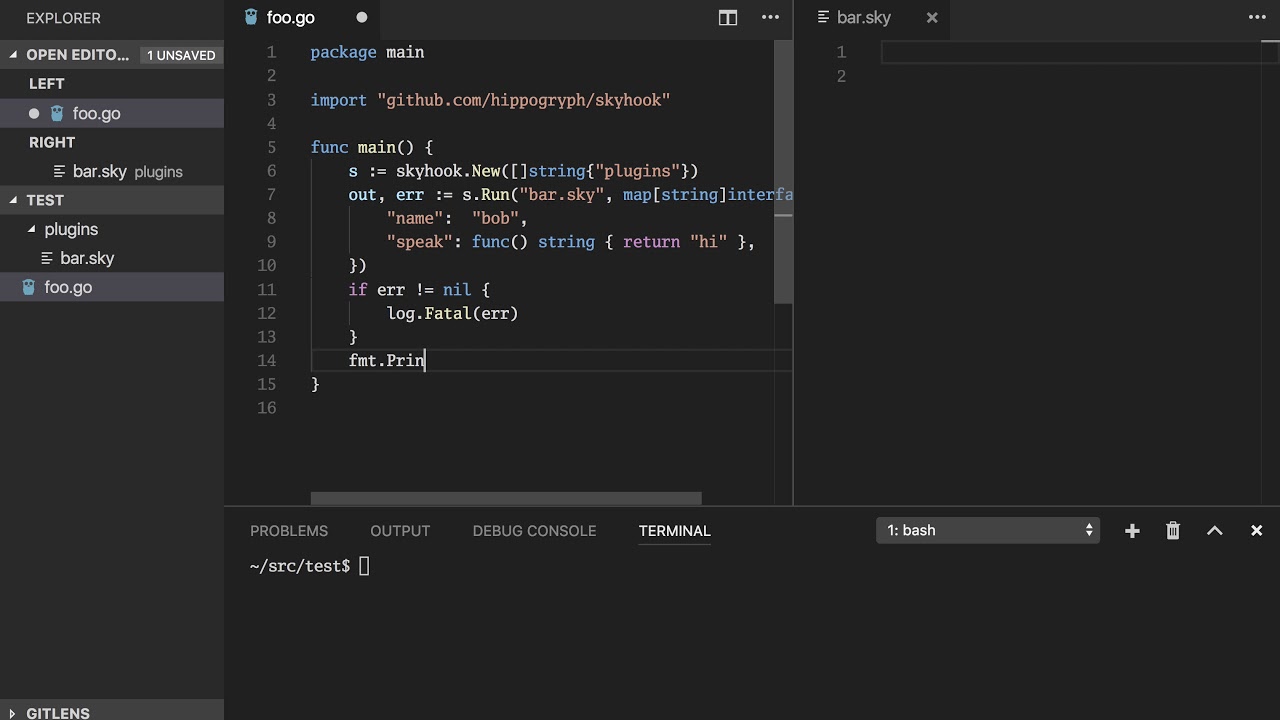Click line number 16 in foo.go gutter

pos(266,408)
